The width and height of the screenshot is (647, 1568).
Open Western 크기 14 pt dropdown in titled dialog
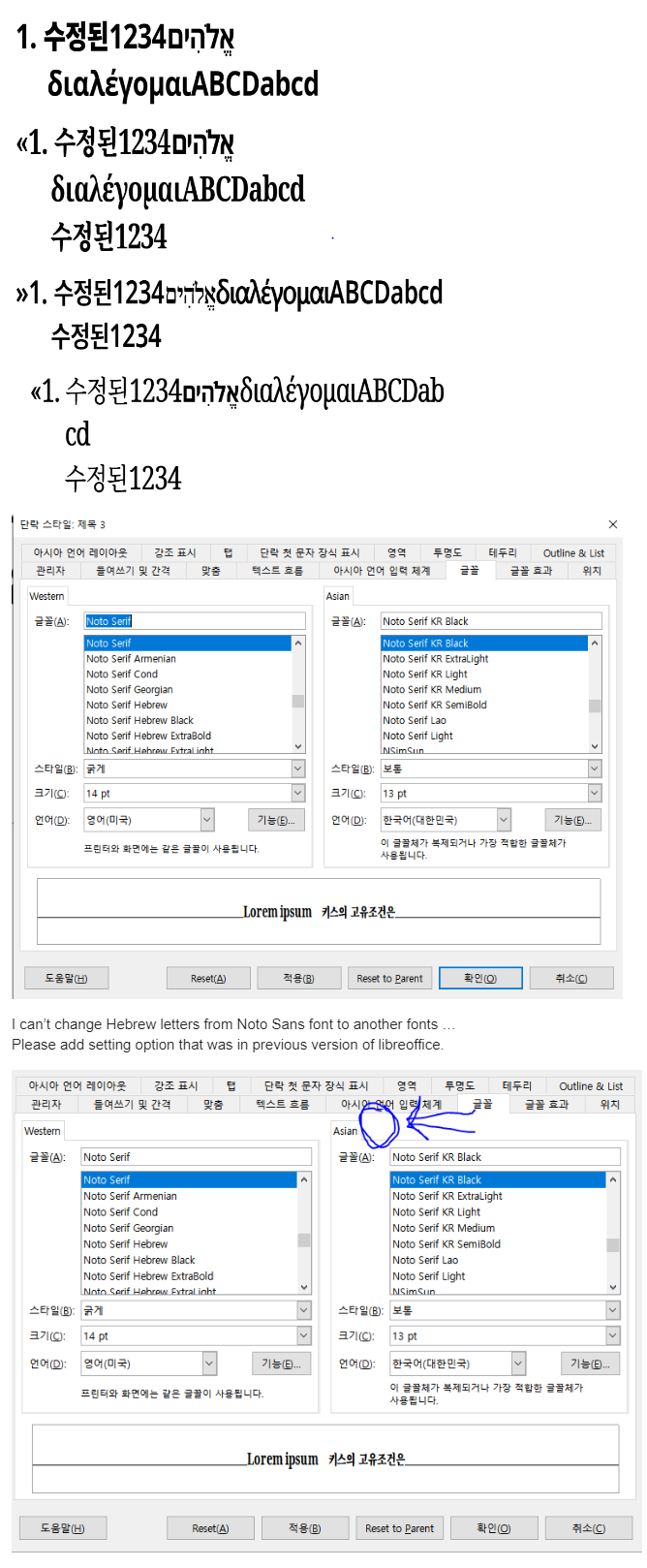[297, 793]
